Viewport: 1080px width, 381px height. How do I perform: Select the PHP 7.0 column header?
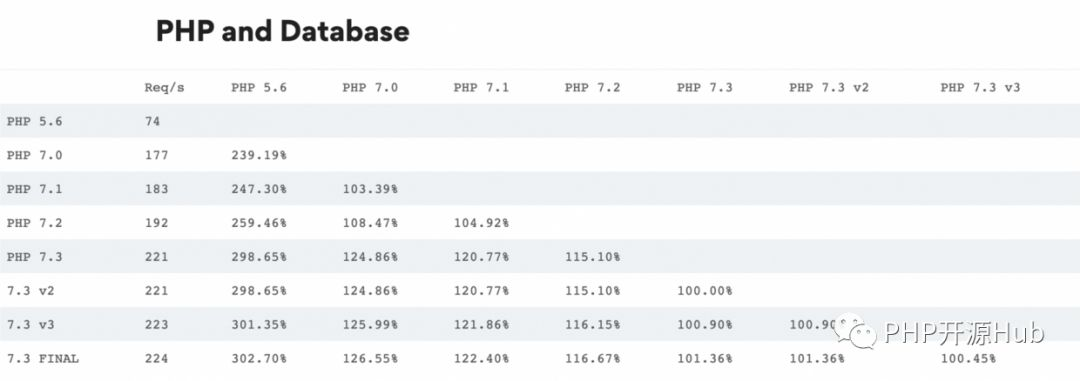coord(370,87)
